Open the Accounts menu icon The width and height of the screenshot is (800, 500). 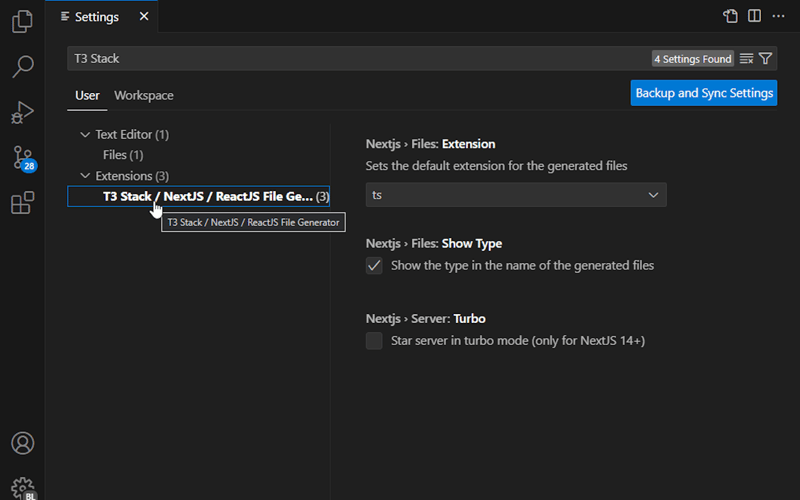[x=22, y=443]
